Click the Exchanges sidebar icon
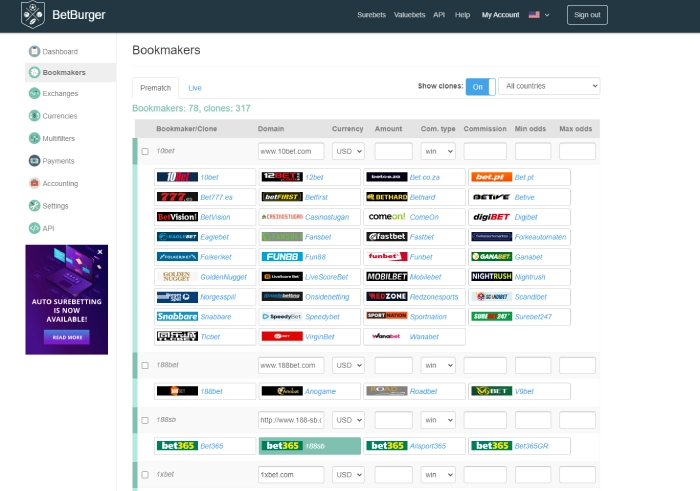The image size is (700, 491). click(35, 94)
